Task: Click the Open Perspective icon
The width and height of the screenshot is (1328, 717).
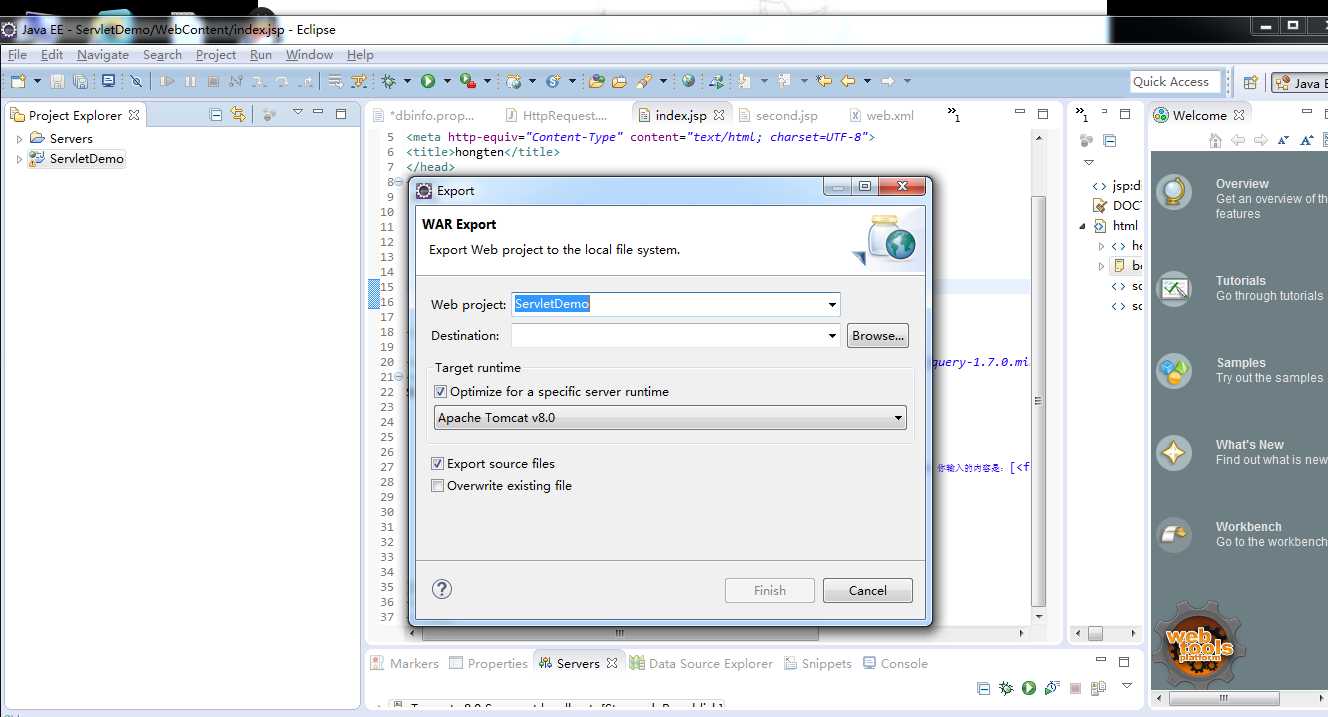Action: point(1250,83)
